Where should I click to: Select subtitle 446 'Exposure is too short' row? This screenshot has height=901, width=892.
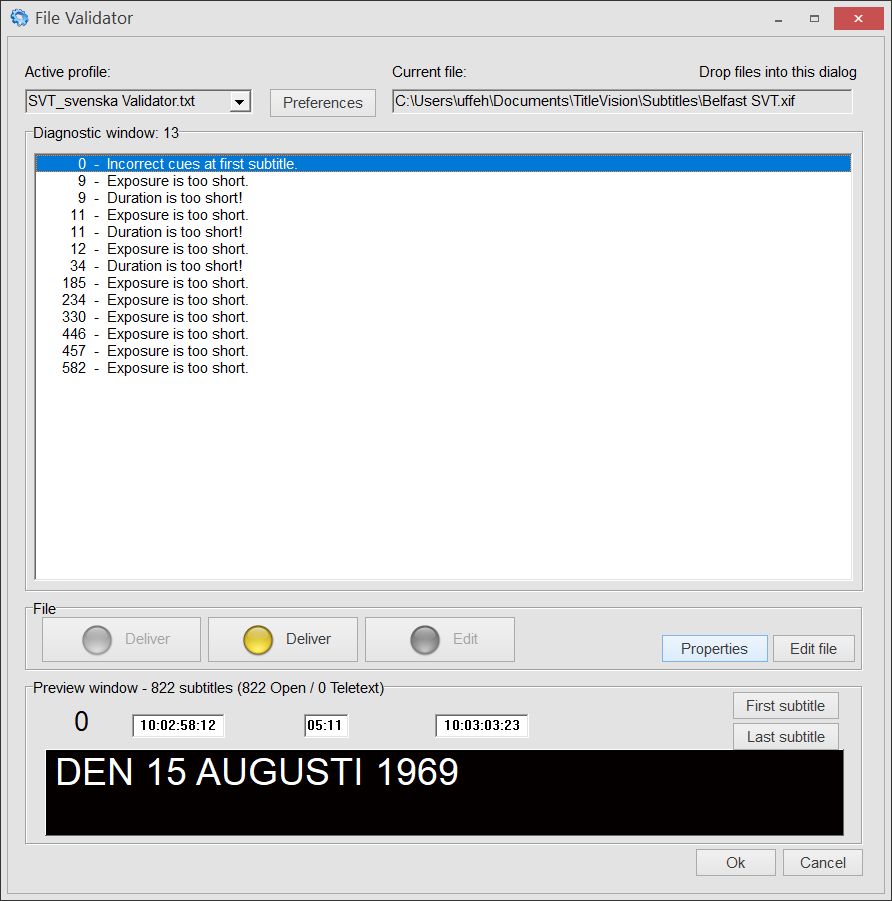(x=443, y=334)
